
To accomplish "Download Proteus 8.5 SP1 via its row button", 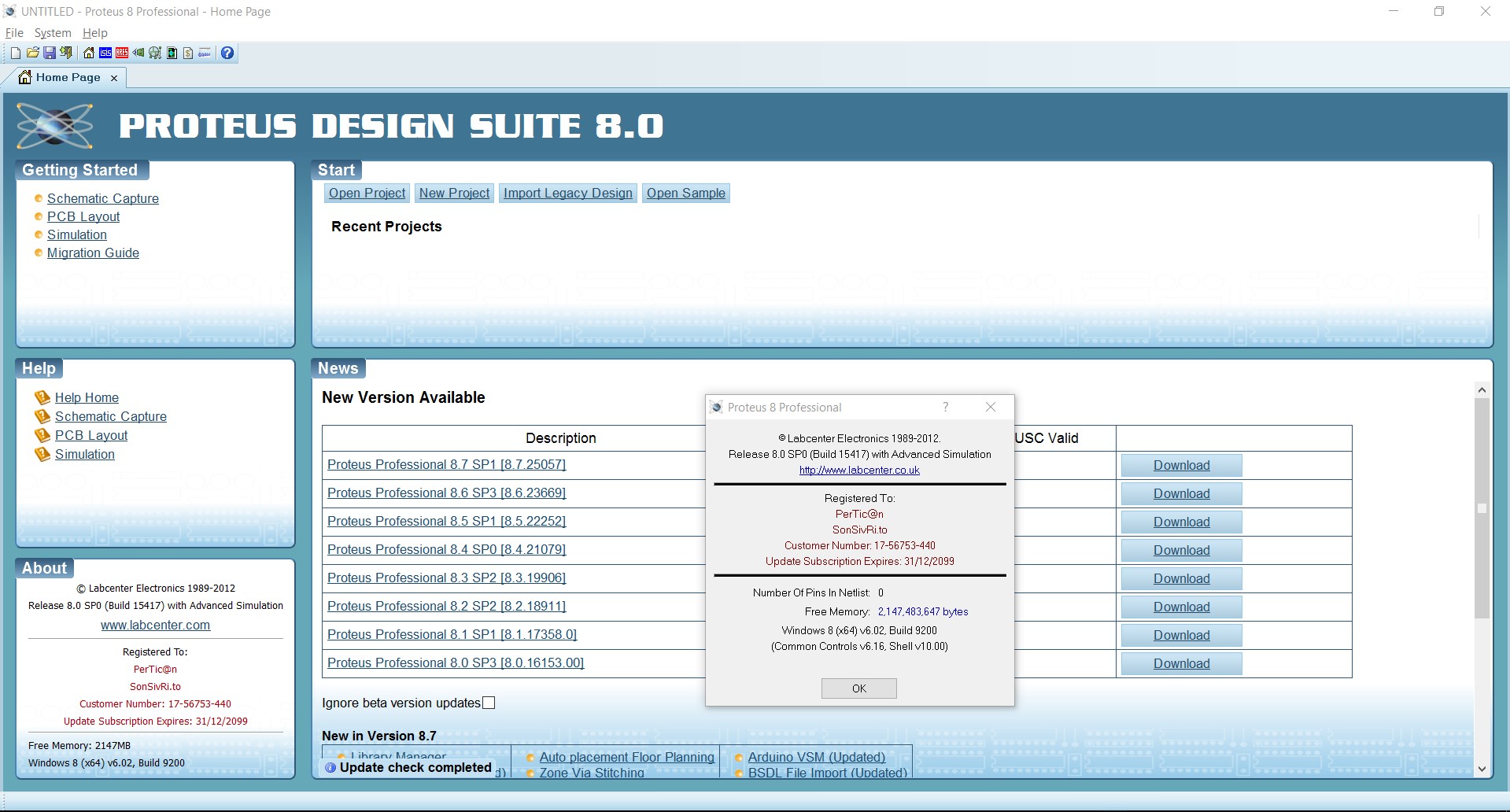I will click(1181, 522).
